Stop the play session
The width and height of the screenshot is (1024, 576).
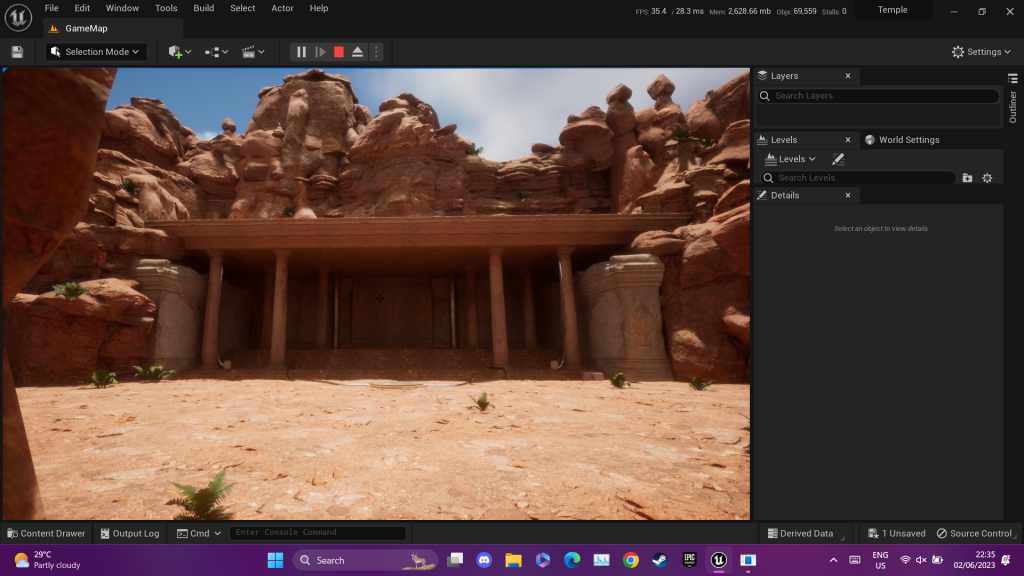tap(339, 52)
